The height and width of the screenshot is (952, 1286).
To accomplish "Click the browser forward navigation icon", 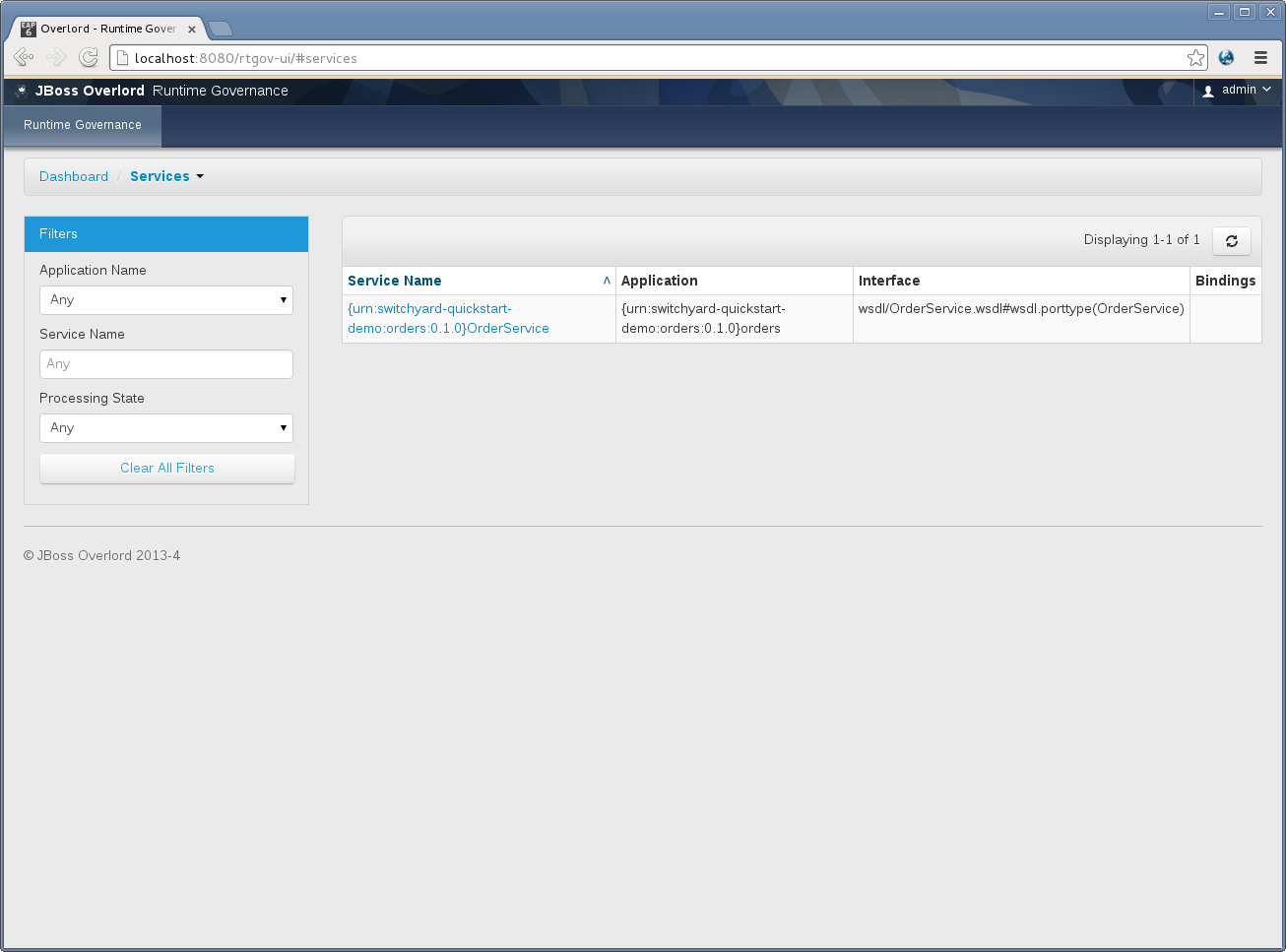I will [x=55, y=57].
